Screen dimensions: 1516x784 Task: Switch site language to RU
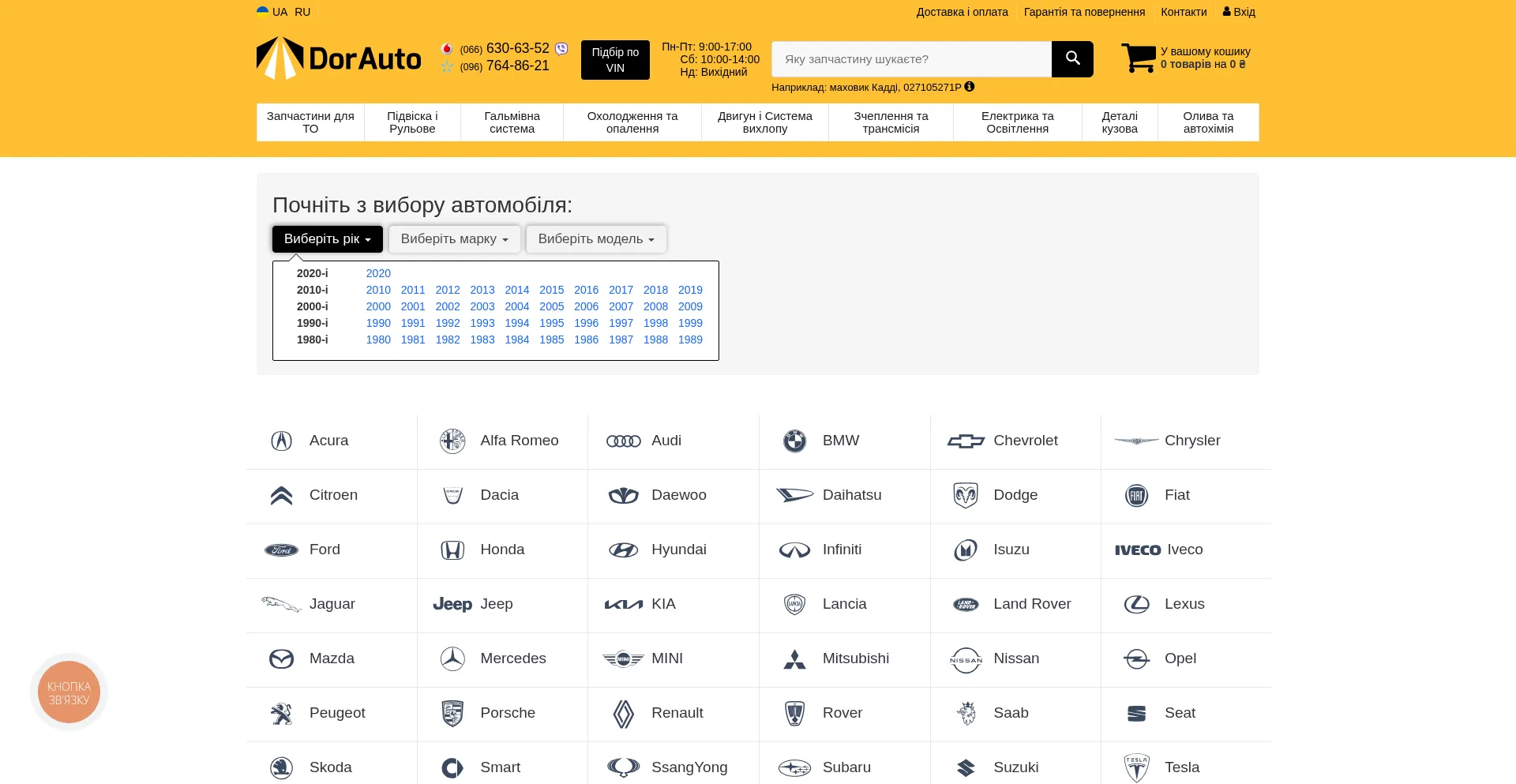coord(302,12)
